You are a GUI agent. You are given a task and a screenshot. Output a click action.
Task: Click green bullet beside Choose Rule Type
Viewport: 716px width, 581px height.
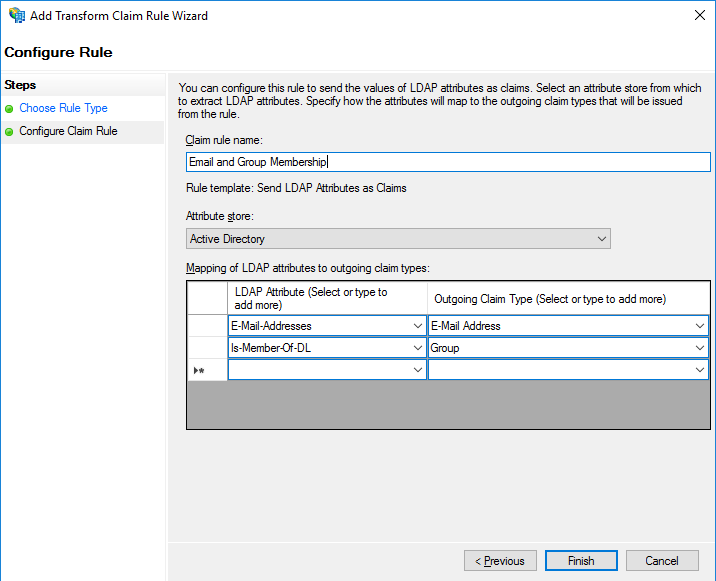pyautogui.click(x=10, y=108)
